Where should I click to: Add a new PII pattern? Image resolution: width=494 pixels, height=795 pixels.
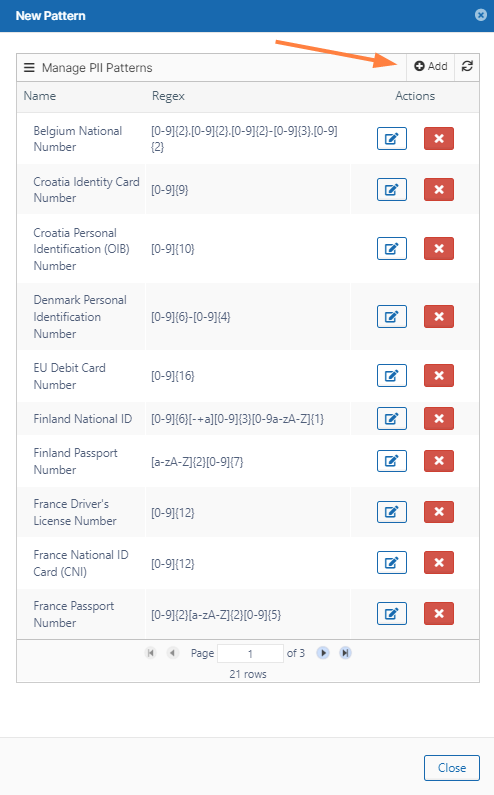(431, 66)
